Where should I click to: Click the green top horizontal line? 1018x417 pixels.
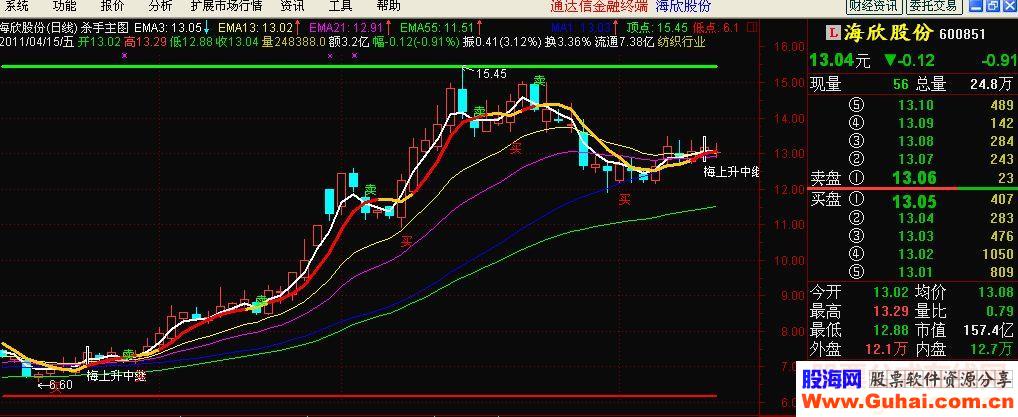point(359,66)
